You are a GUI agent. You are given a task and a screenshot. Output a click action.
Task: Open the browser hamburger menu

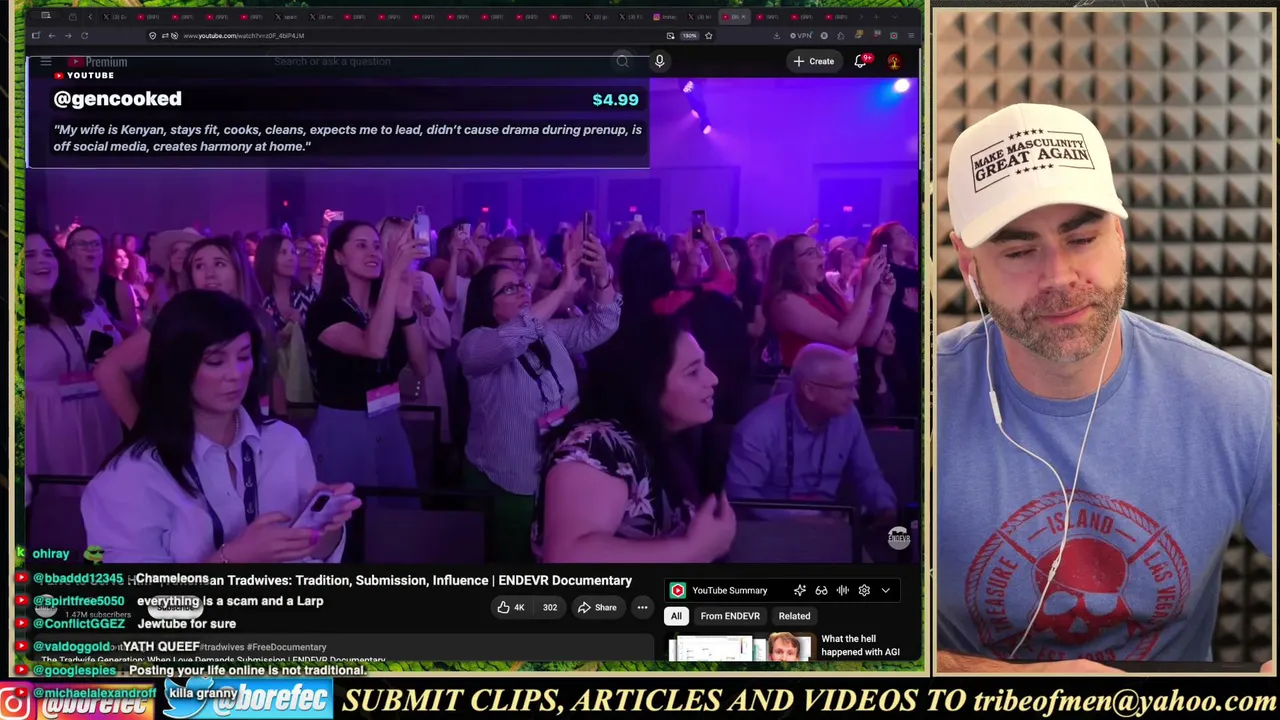pyautogui.click(x=910, y=36)
